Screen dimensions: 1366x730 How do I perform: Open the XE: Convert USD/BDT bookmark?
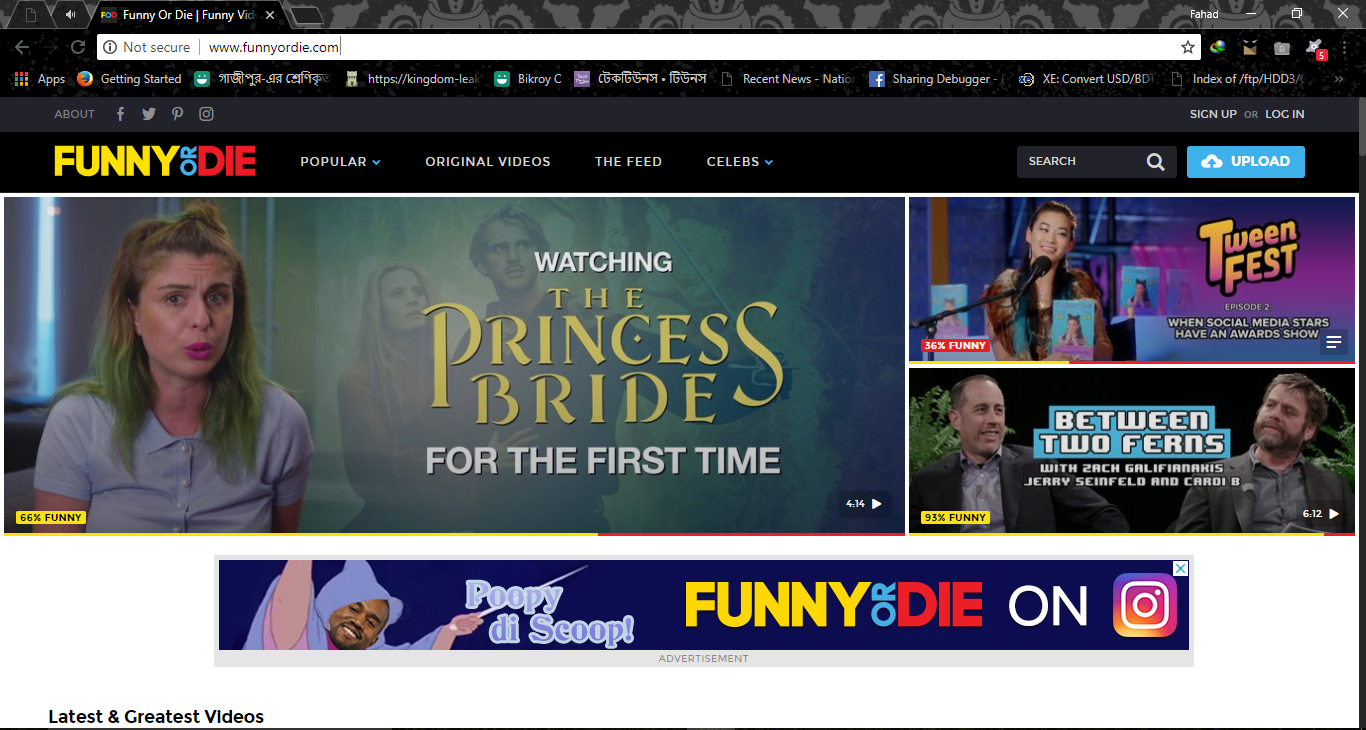[x=1088, y=79]
